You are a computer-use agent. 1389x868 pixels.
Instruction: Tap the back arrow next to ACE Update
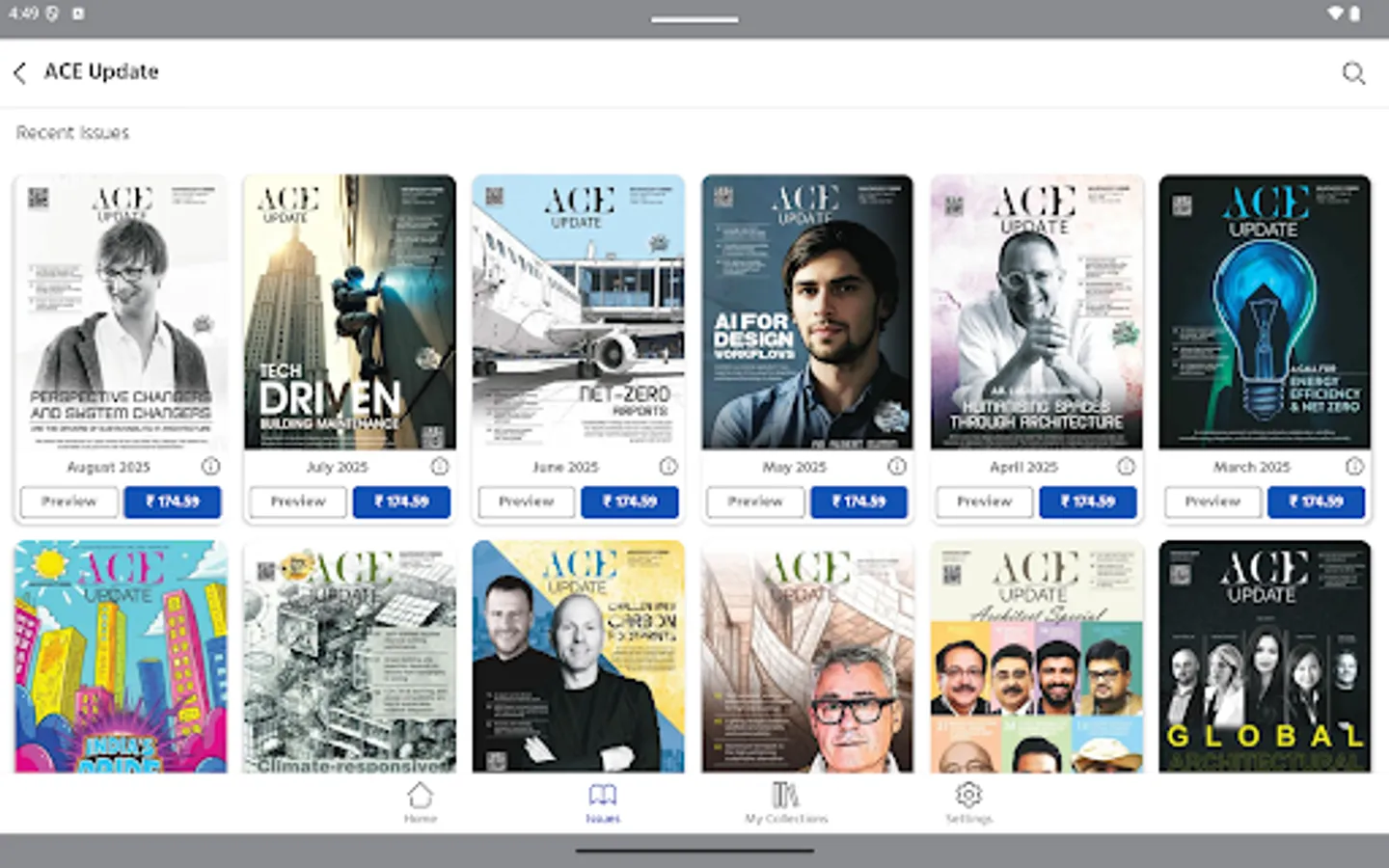point(20,71)
